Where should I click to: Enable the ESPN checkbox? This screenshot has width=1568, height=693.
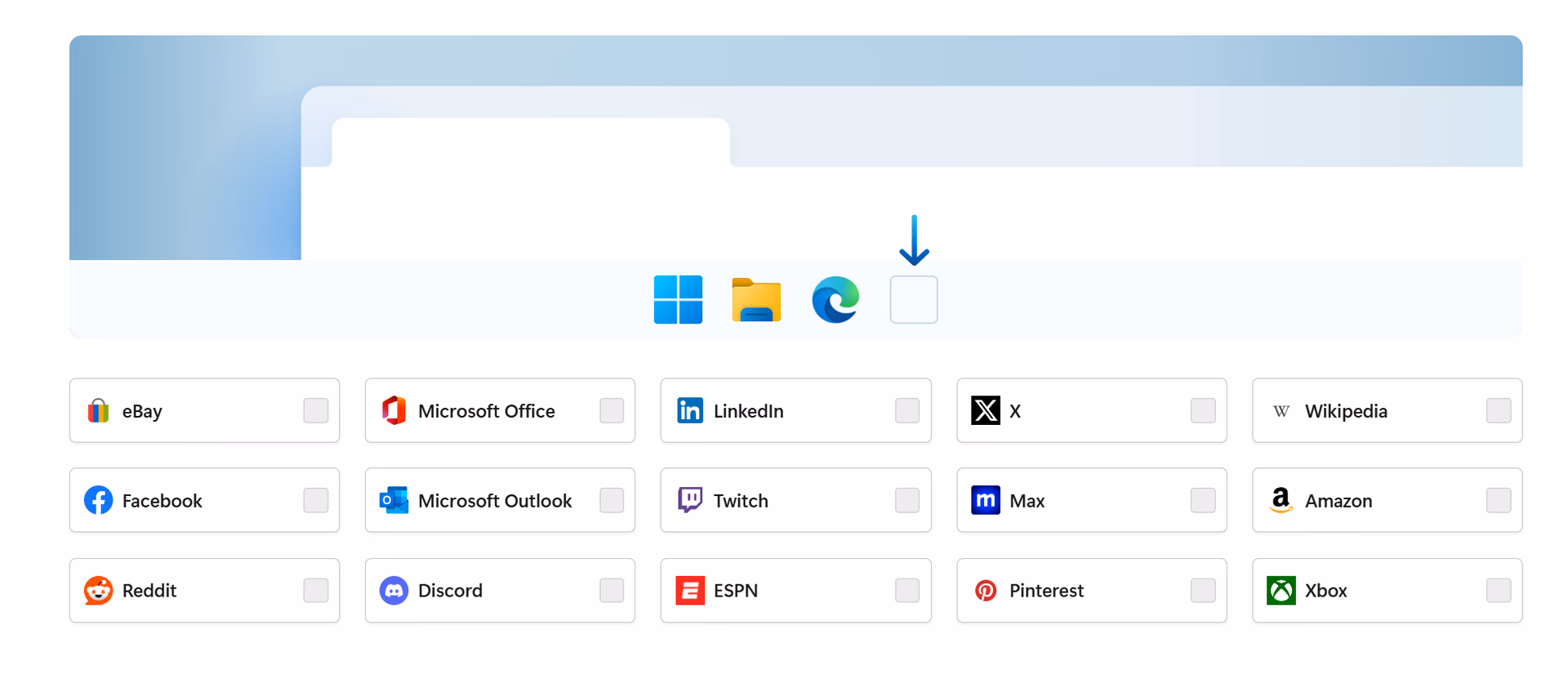point(907,590)
